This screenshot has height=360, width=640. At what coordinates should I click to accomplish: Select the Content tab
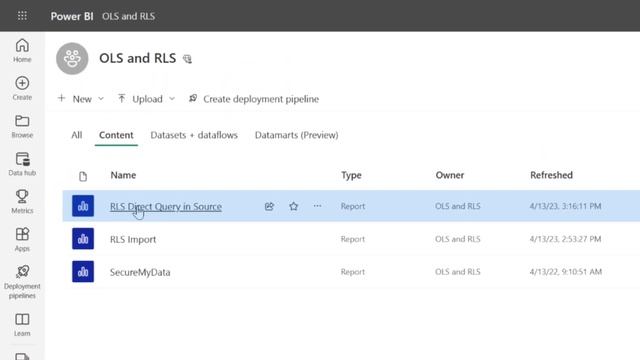(x=116, y=135)
